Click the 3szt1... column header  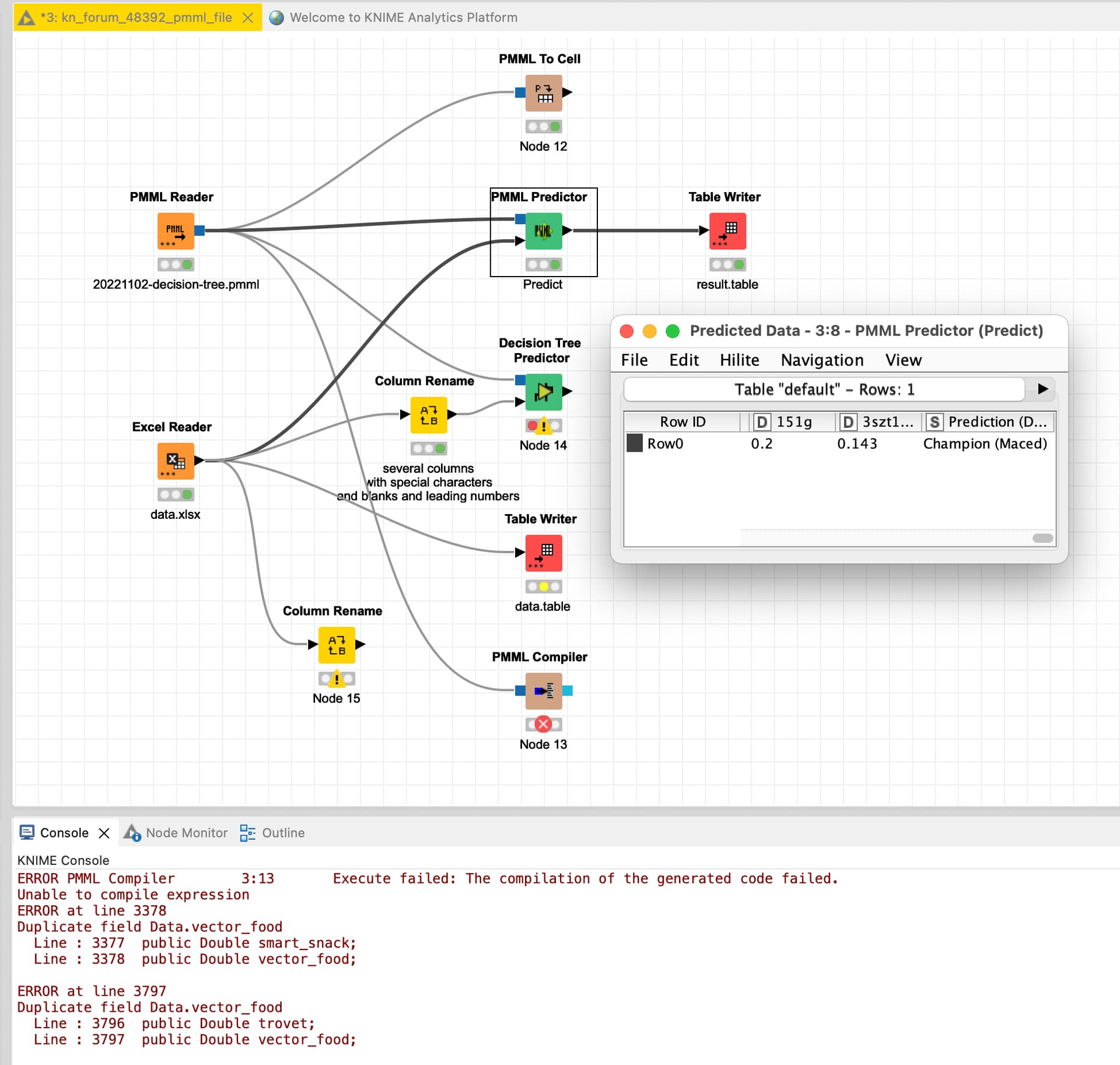[x=880, y=421]
